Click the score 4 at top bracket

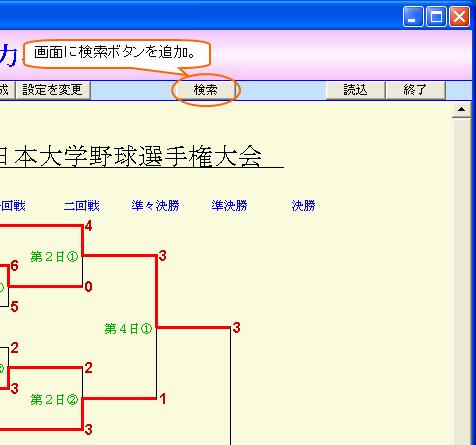(x=88, y=226)
